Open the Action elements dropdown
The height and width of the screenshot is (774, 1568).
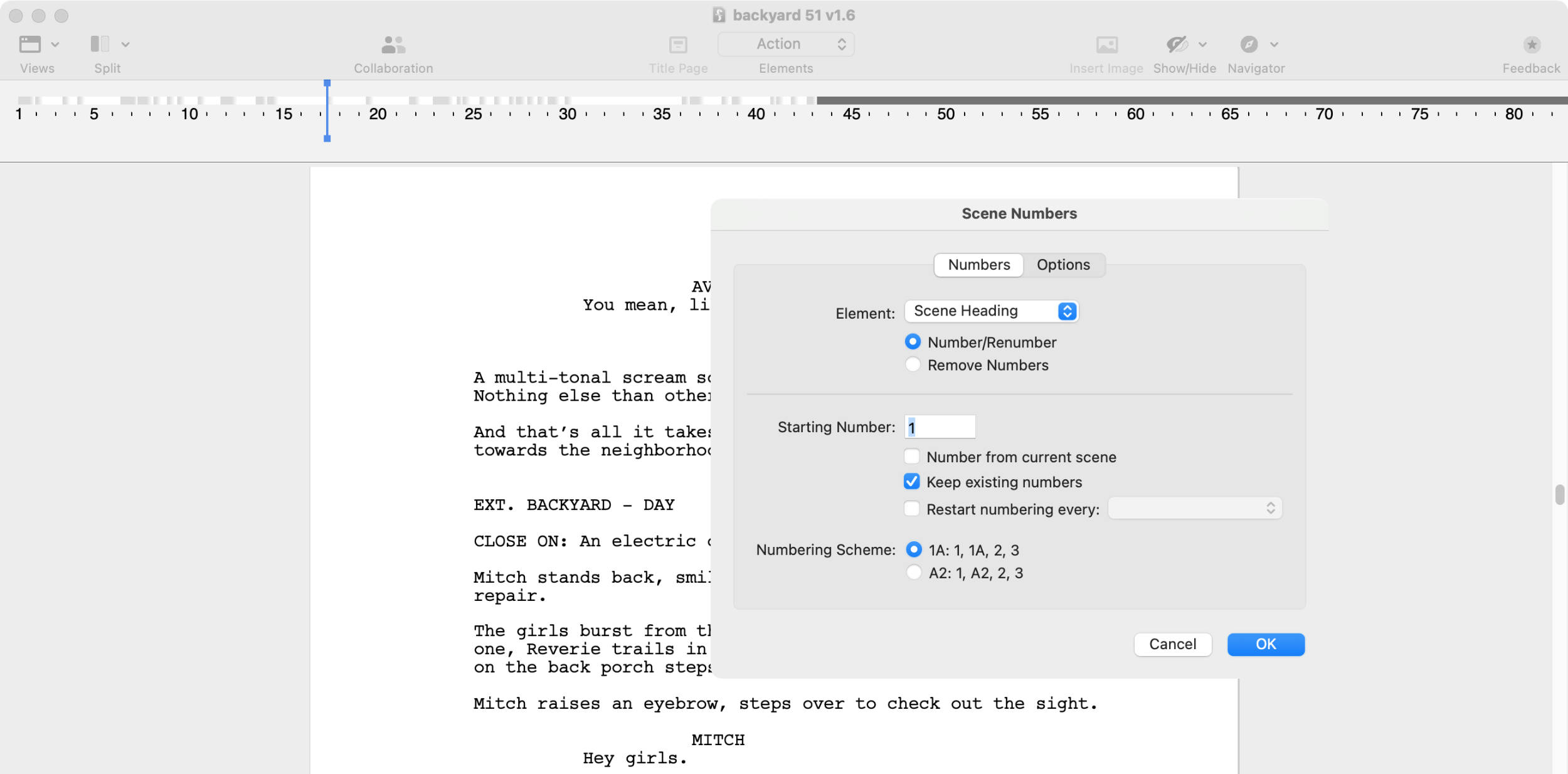coord(786,44)
